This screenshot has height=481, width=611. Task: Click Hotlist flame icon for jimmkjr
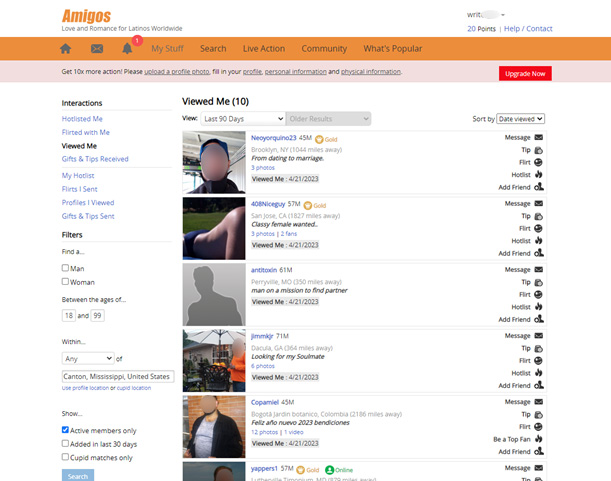point(539,373)
